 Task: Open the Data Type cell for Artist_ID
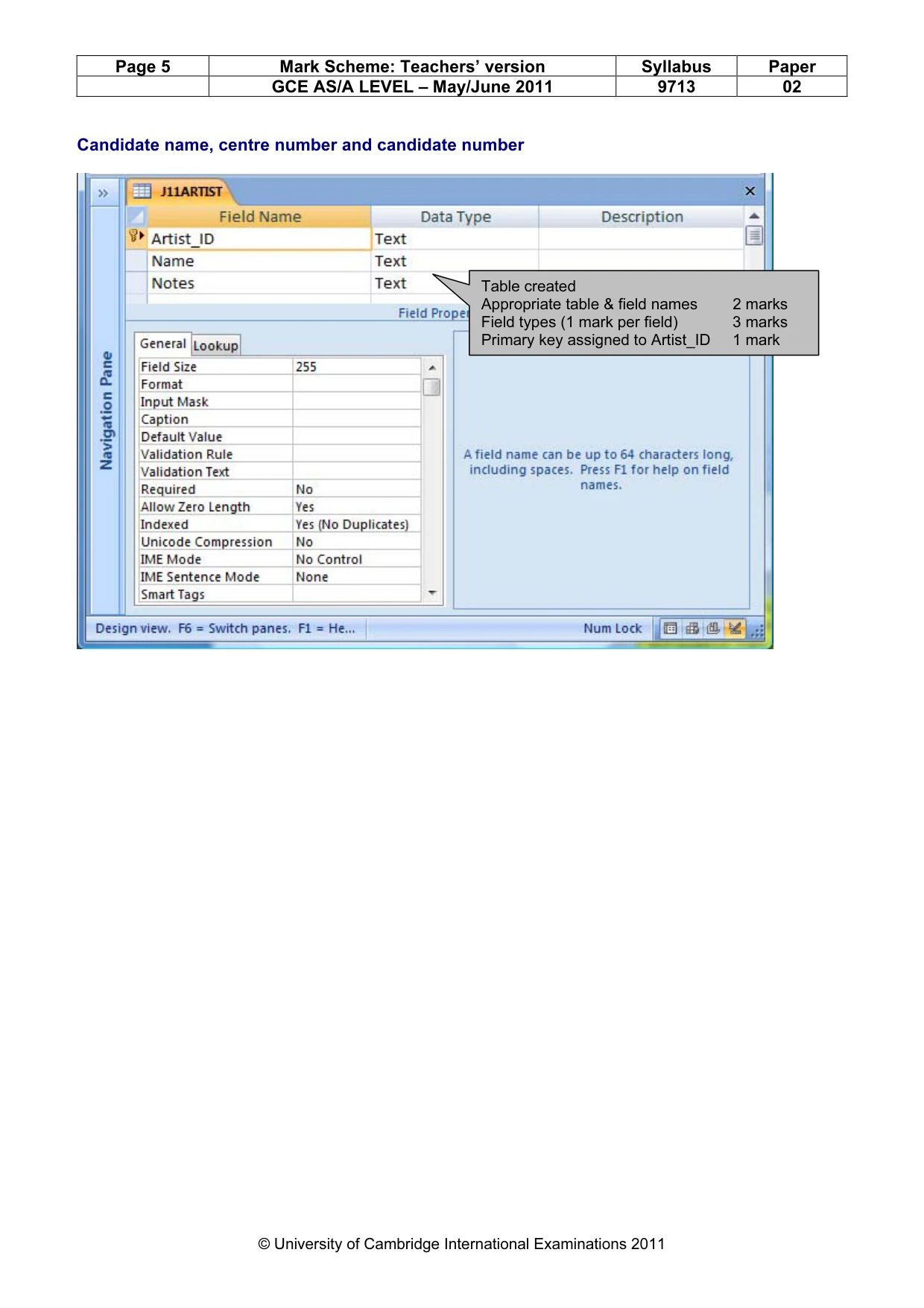[455, 238]
